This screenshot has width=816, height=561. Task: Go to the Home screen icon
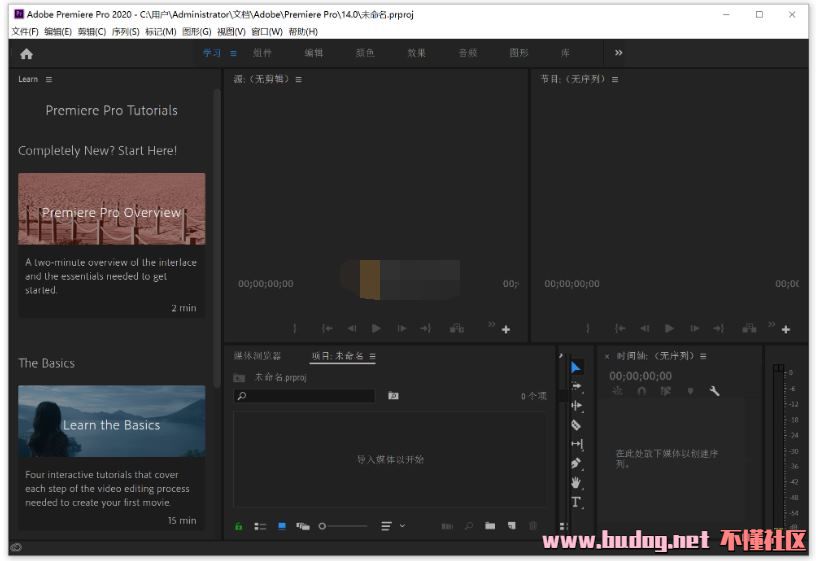(27, 54)
